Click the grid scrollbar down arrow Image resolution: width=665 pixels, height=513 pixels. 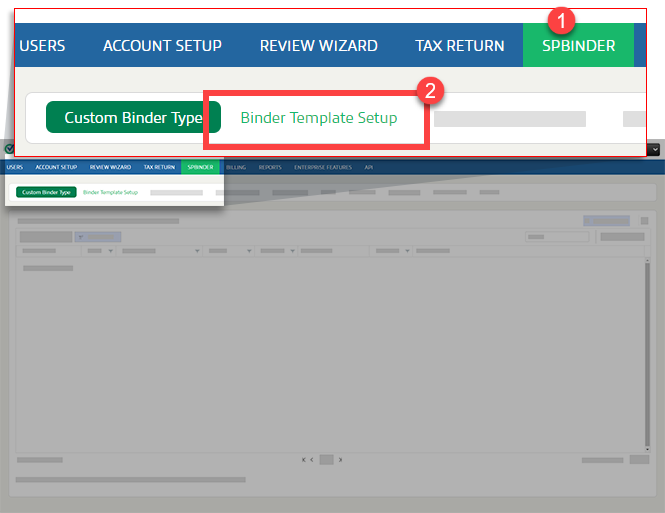pyautogui.click(x=647, y=449)
